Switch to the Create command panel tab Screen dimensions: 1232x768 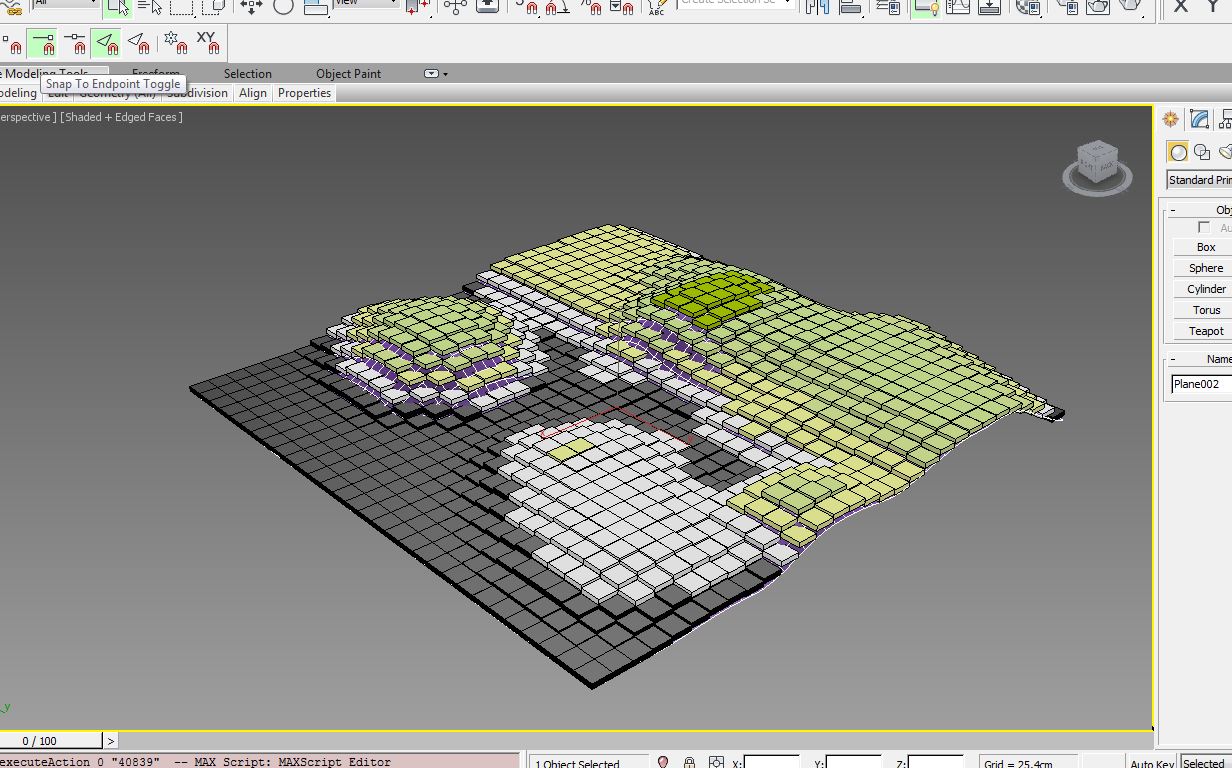tap(1170, 120)
